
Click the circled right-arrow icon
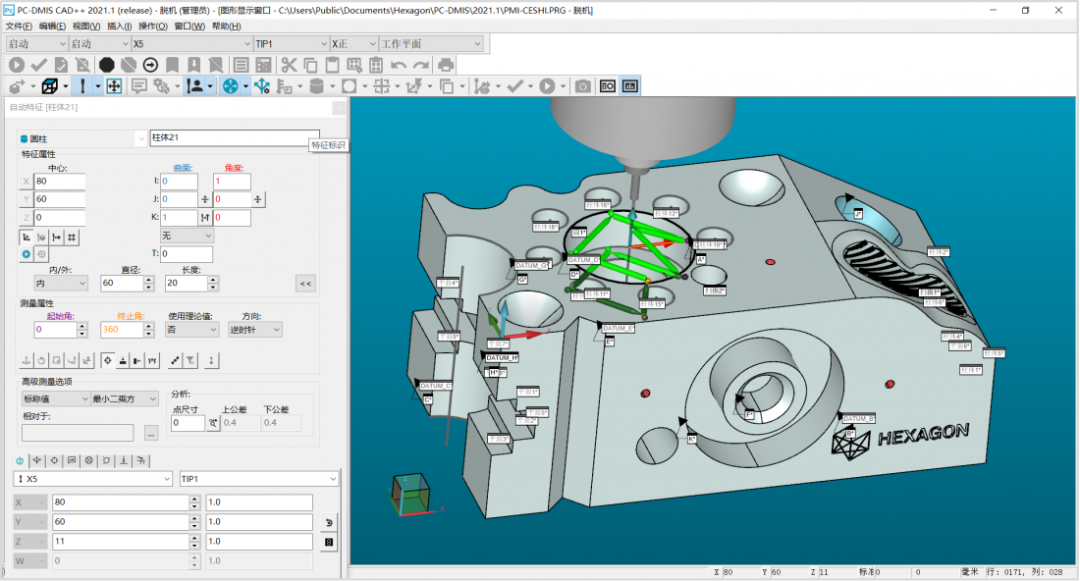click(x=150, y=65)
